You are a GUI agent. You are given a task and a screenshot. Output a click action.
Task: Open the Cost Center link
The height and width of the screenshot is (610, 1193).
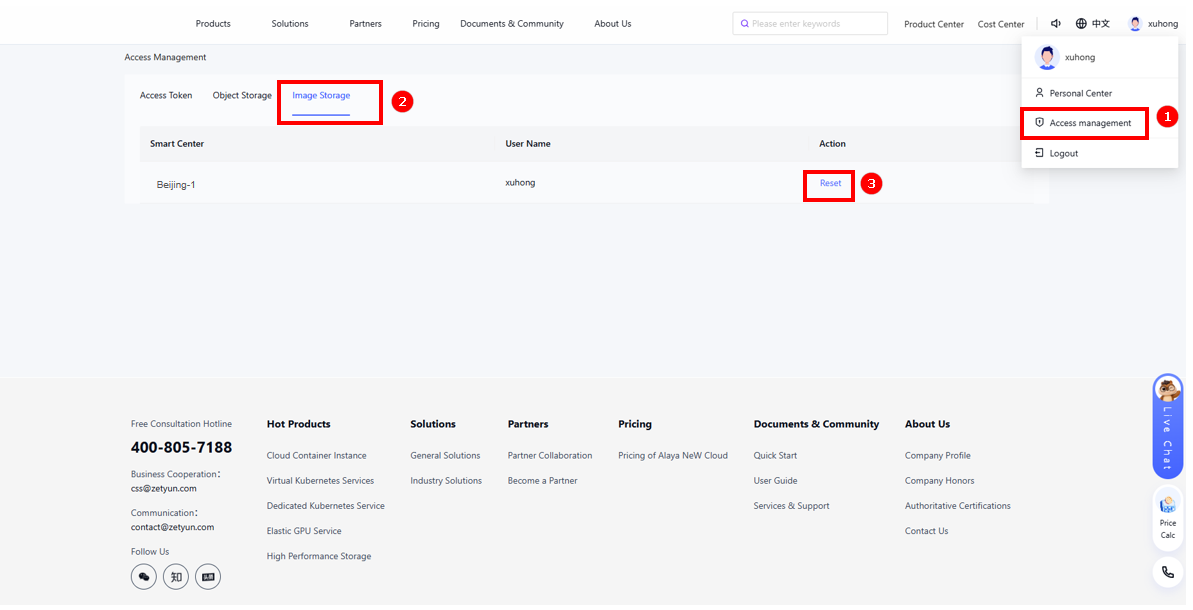pyautogui.click(x=1001, y=24)
